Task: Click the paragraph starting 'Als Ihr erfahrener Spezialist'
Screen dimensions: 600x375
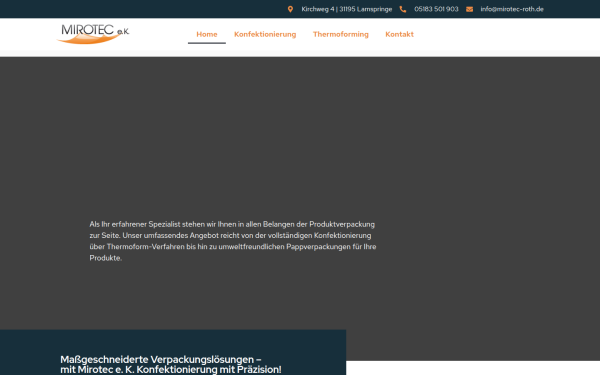Action: point(233,241)
